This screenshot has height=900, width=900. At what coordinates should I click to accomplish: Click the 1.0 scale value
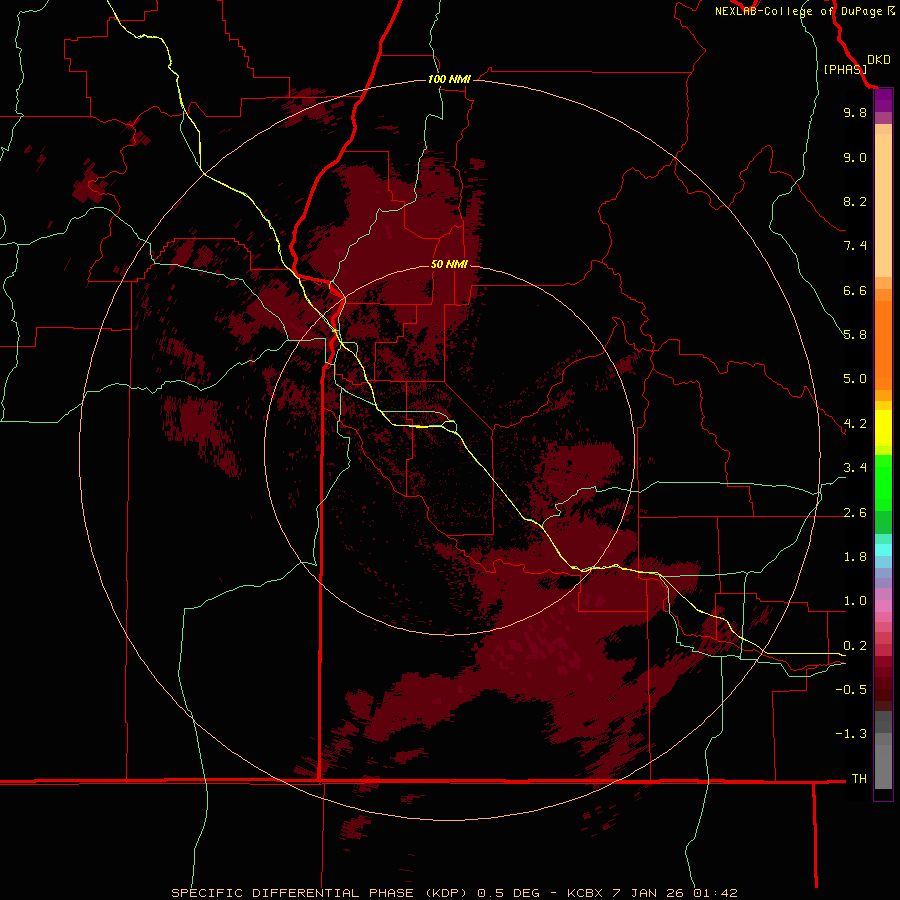(x=855, y=601)
